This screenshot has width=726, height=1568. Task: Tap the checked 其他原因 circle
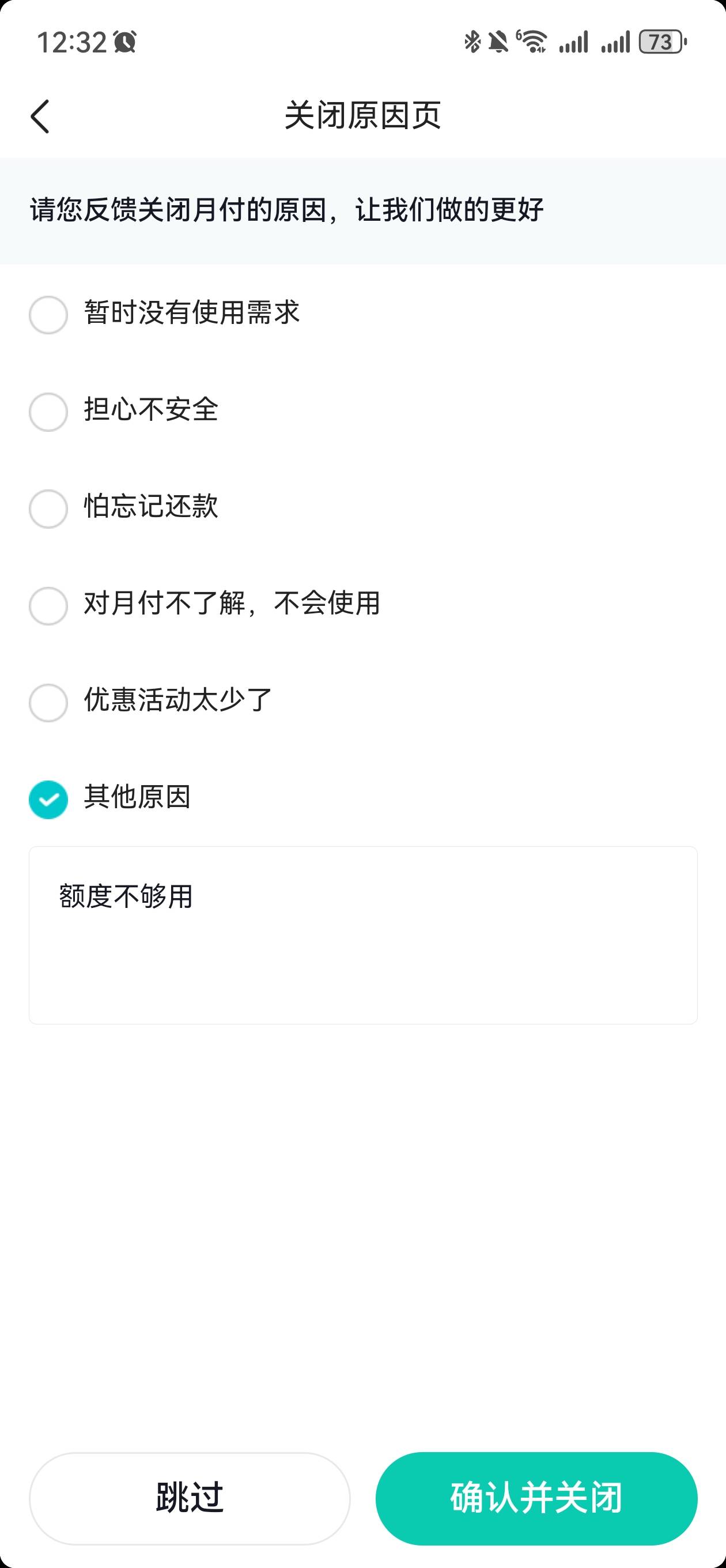[48, 798]
